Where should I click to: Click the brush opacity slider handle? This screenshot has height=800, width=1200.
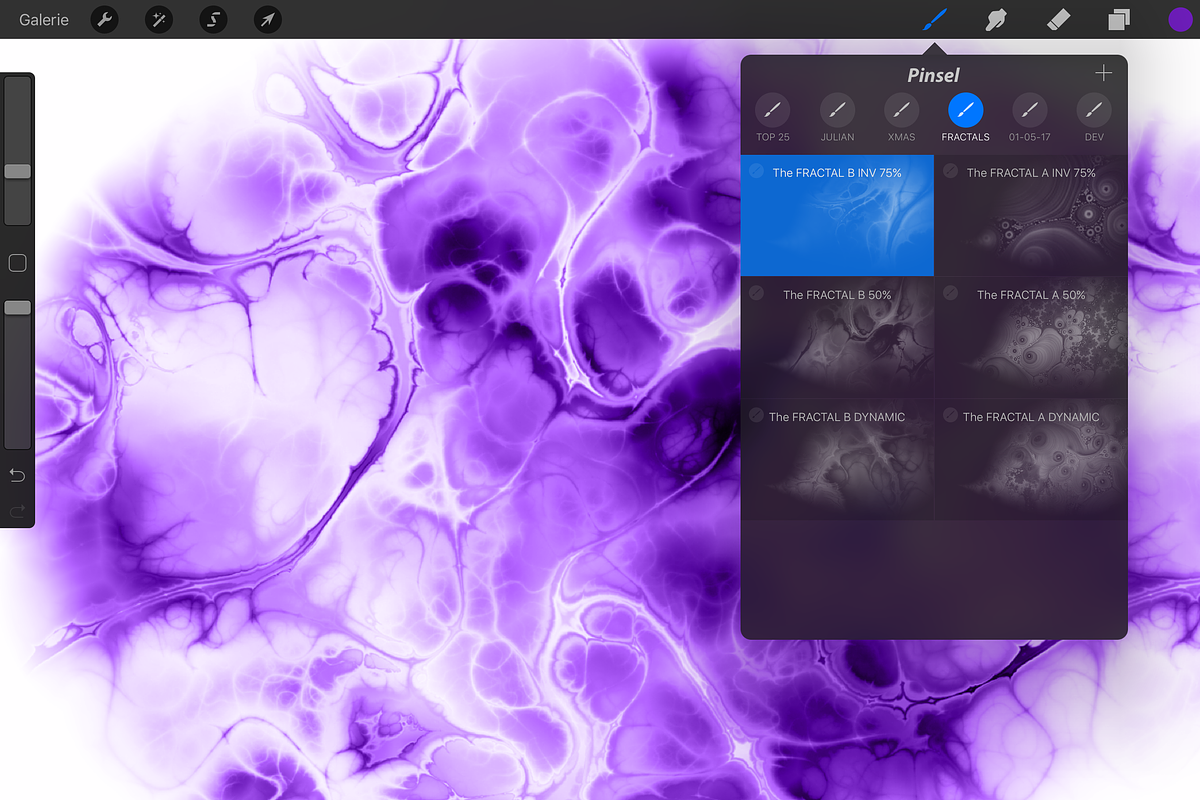tap(17, 308)
